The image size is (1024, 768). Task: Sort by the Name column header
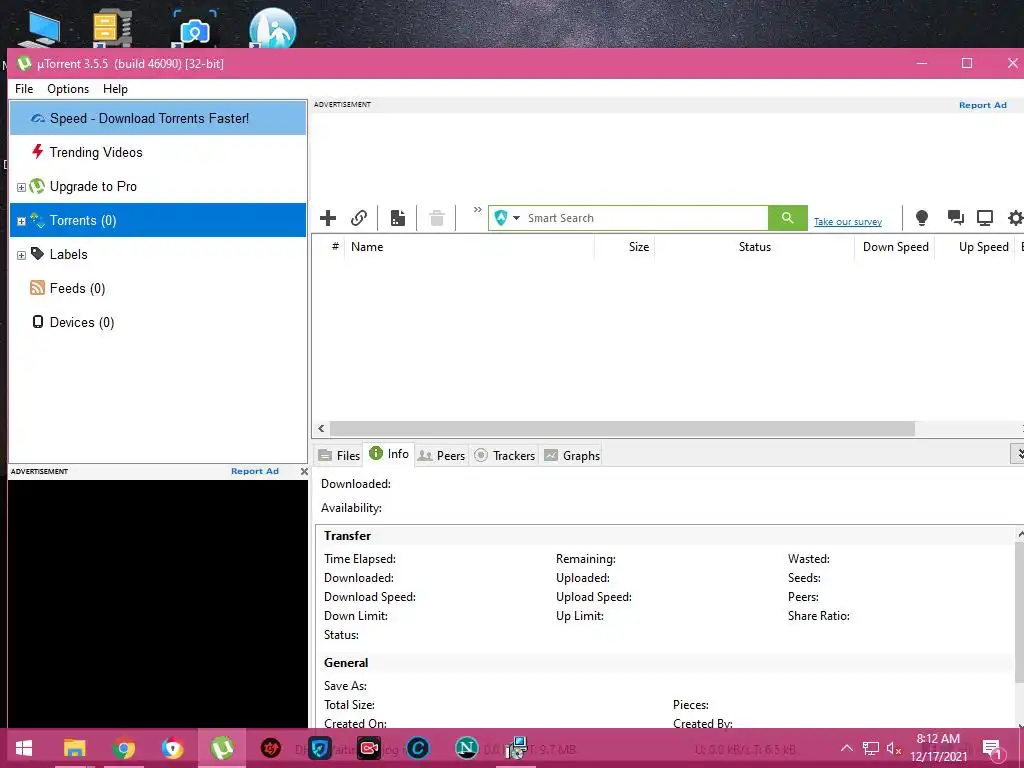pos(469,247)
